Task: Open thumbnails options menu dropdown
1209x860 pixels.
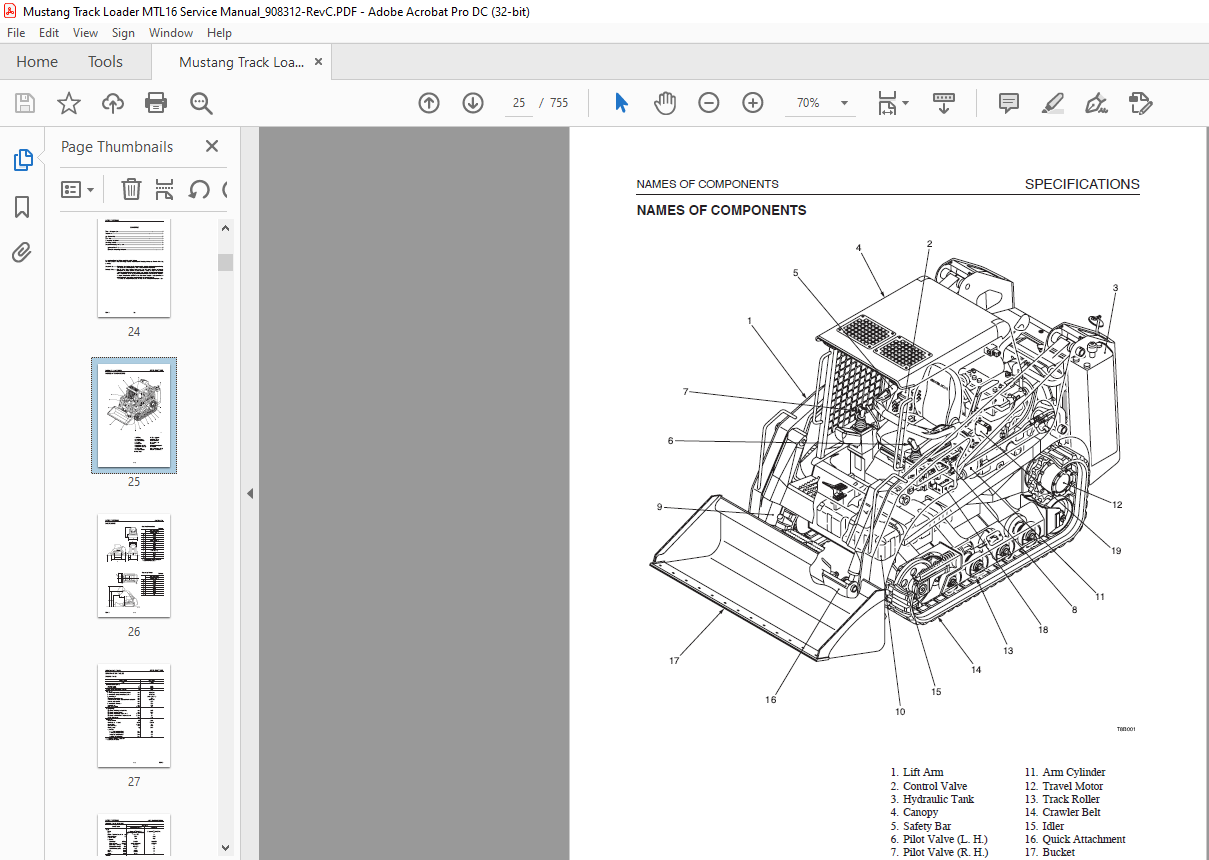Action: tap(77, 189)
